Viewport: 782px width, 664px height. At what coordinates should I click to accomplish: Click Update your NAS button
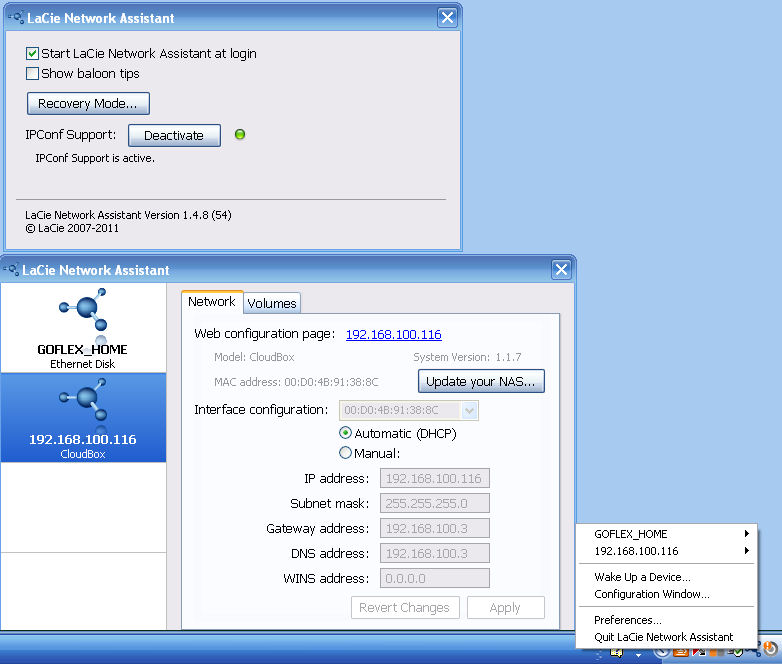tap(481, 381)
